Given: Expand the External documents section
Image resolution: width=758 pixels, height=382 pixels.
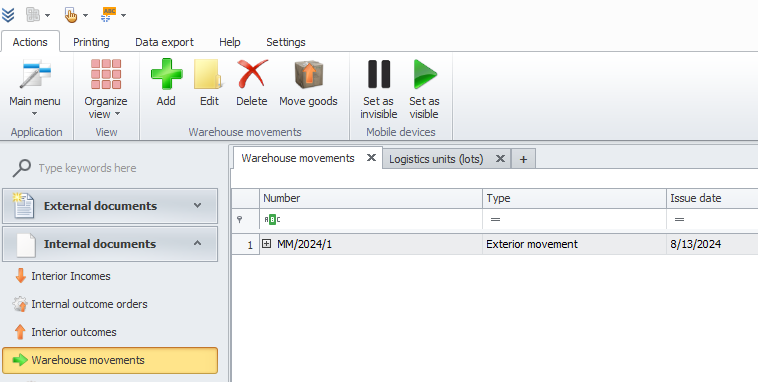Looking at the screenshot, I should point(197,206).
